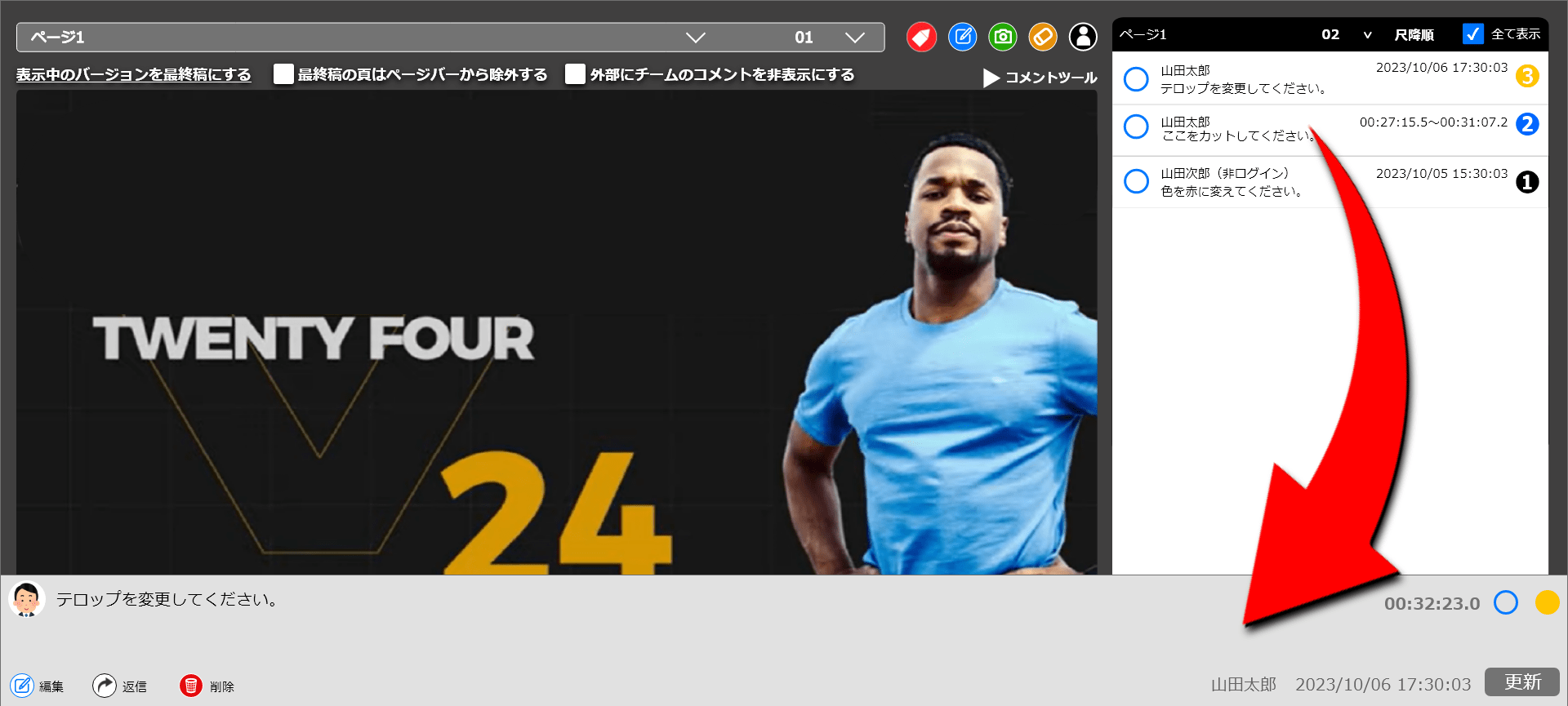Click black number 1 comment badge
Viewport: 1568px width, 706px height.
click(1527, 182)
